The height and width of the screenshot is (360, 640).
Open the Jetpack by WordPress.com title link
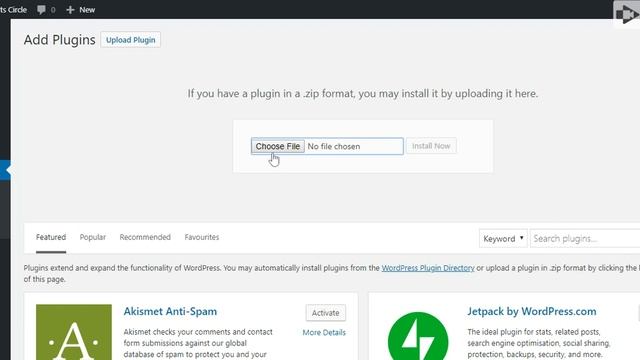click(531, 311)
